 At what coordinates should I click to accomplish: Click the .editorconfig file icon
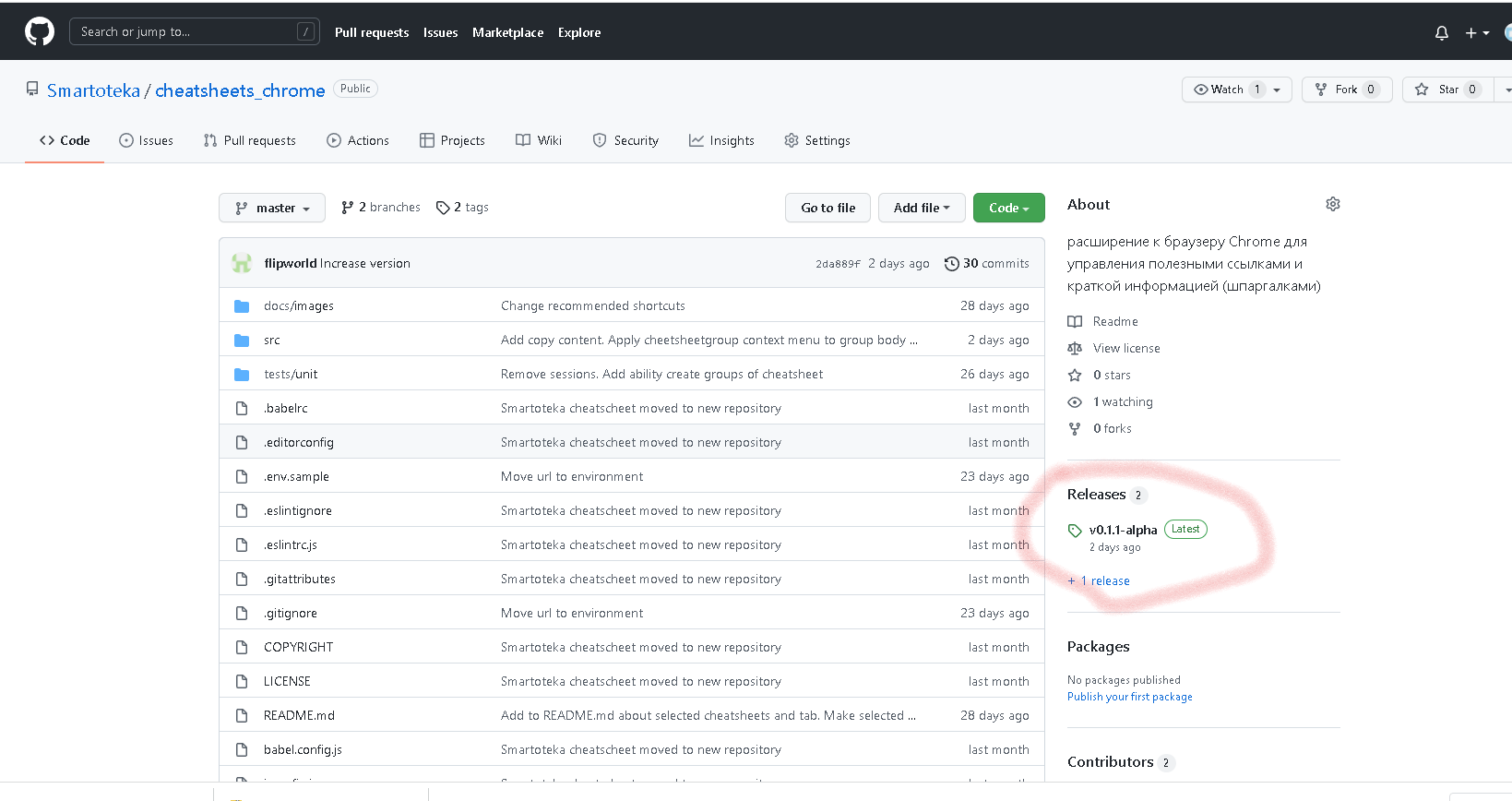[x=242, y=442]
